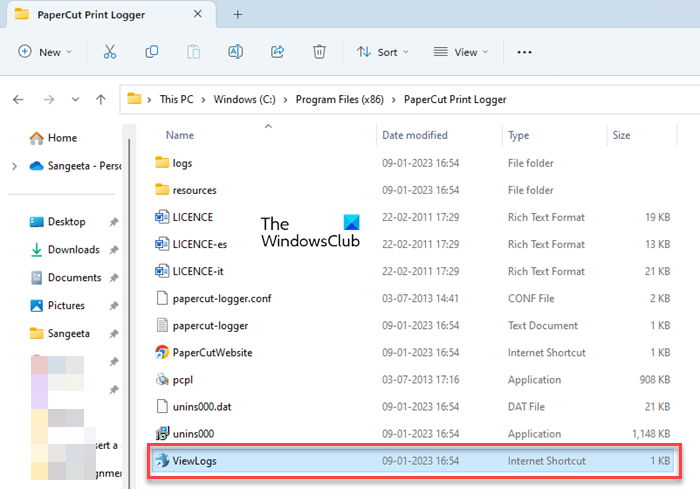Viewport: 700px width, 489px height.
Task: Click date 03-07-2013 17:16 of pcpl
Action: (x=420, y=380)
